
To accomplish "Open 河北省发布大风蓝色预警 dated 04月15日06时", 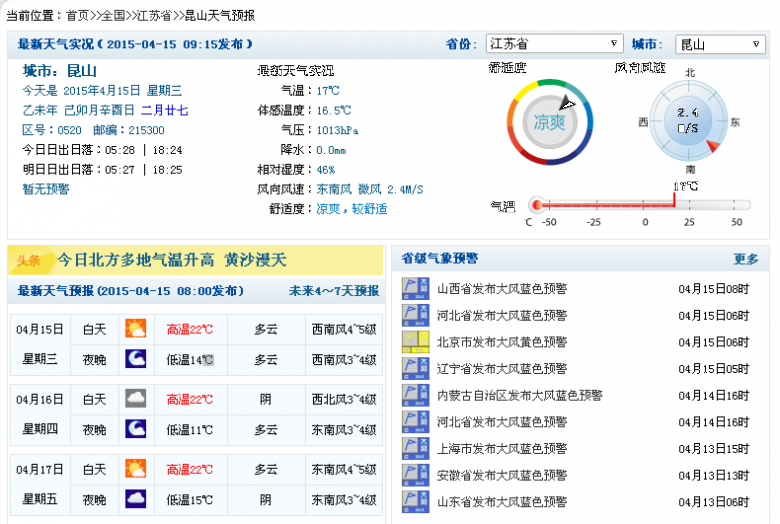I will click(502, 315).
